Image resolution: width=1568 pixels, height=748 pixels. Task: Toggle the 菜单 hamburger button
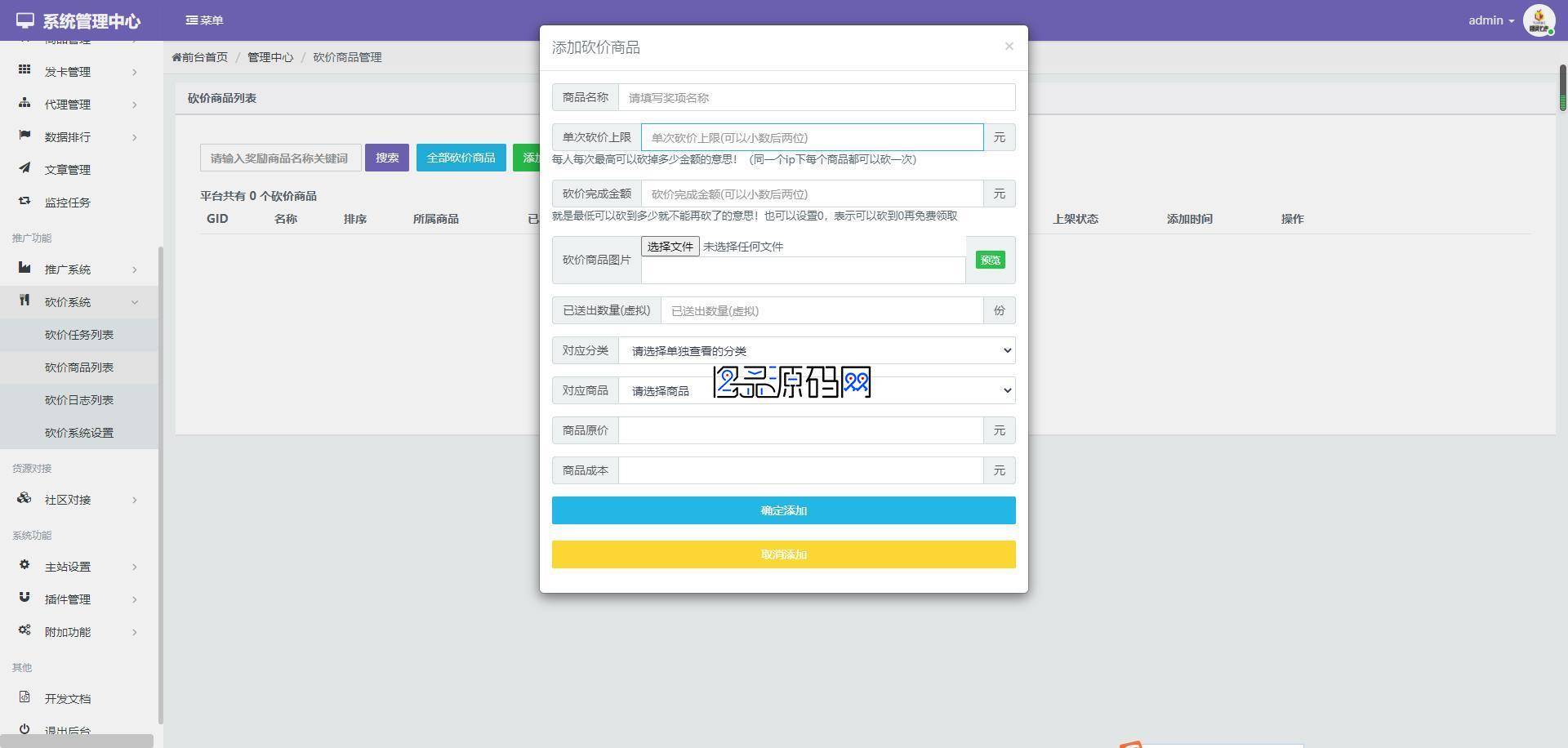[204, 20]
